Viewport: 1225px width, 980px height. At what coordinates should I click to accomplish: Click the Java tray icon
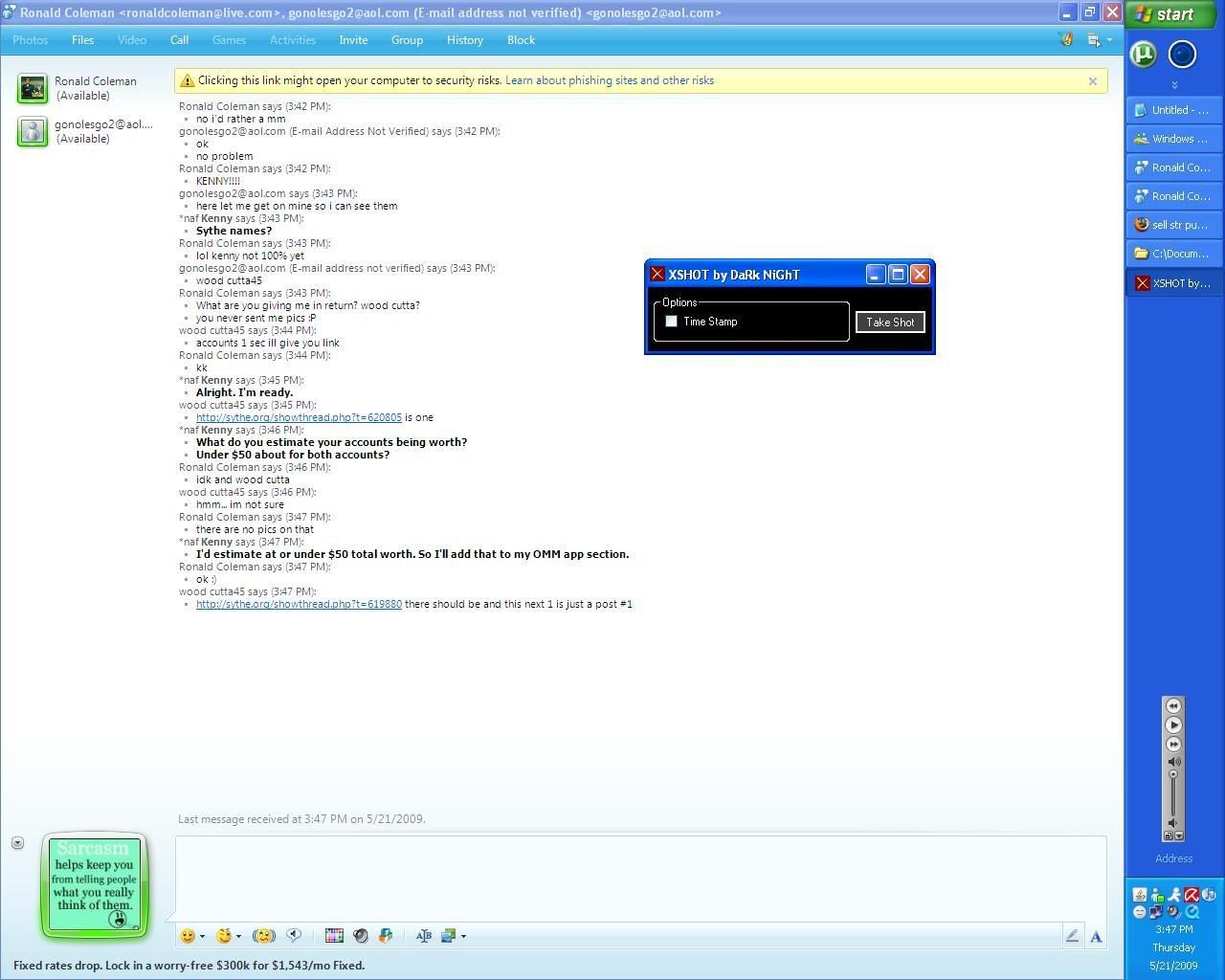(1140, 895)
